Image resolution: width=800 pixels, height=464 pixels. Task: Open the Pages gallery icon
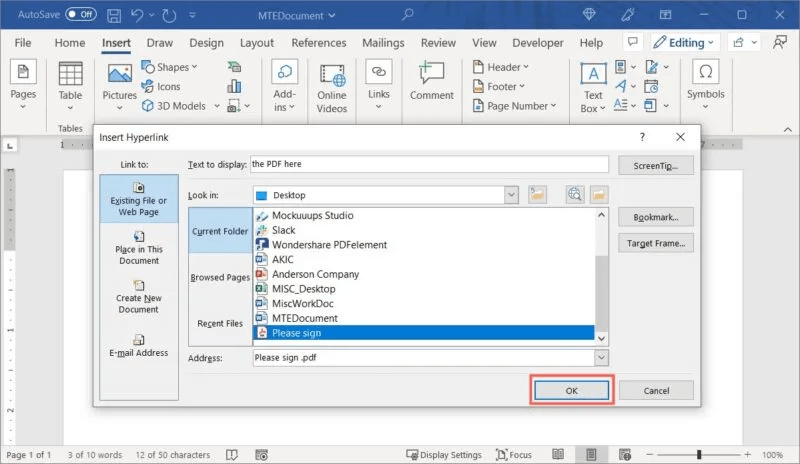pos(23,72)
